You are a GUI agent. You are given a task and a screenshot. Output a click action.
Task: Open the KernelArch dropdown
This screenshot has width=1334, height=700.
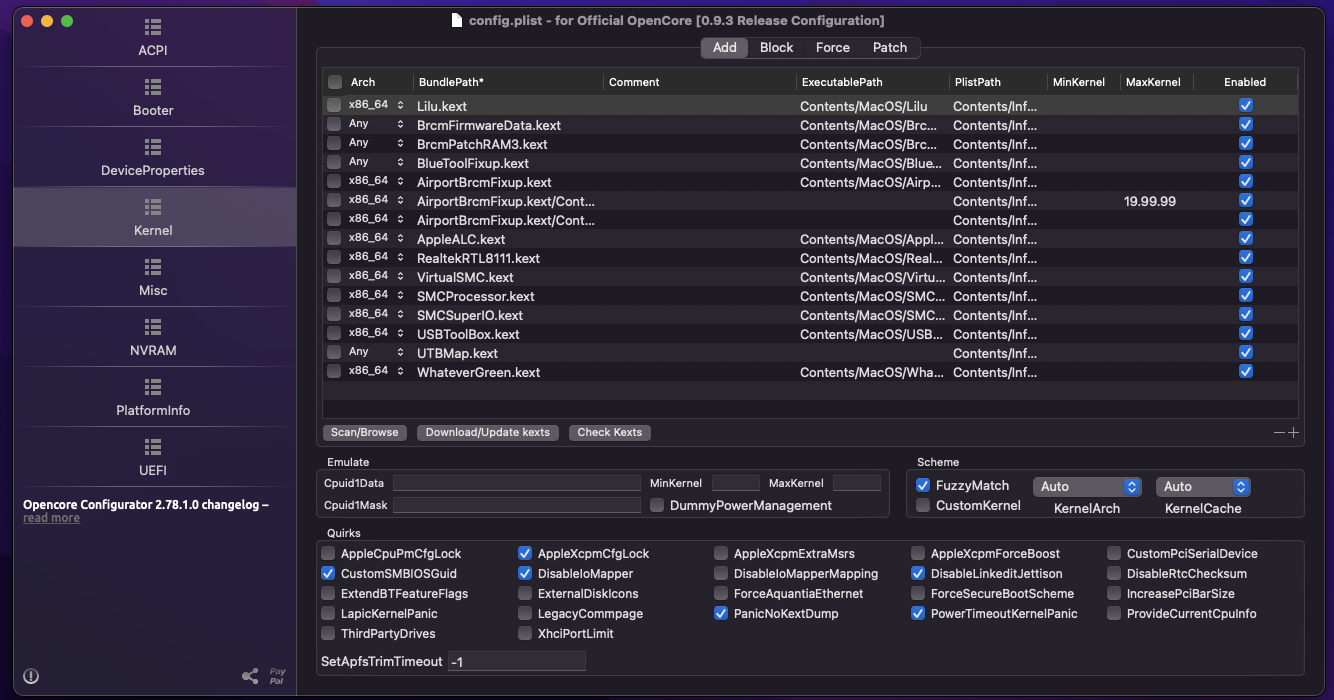click(1087, 487)
